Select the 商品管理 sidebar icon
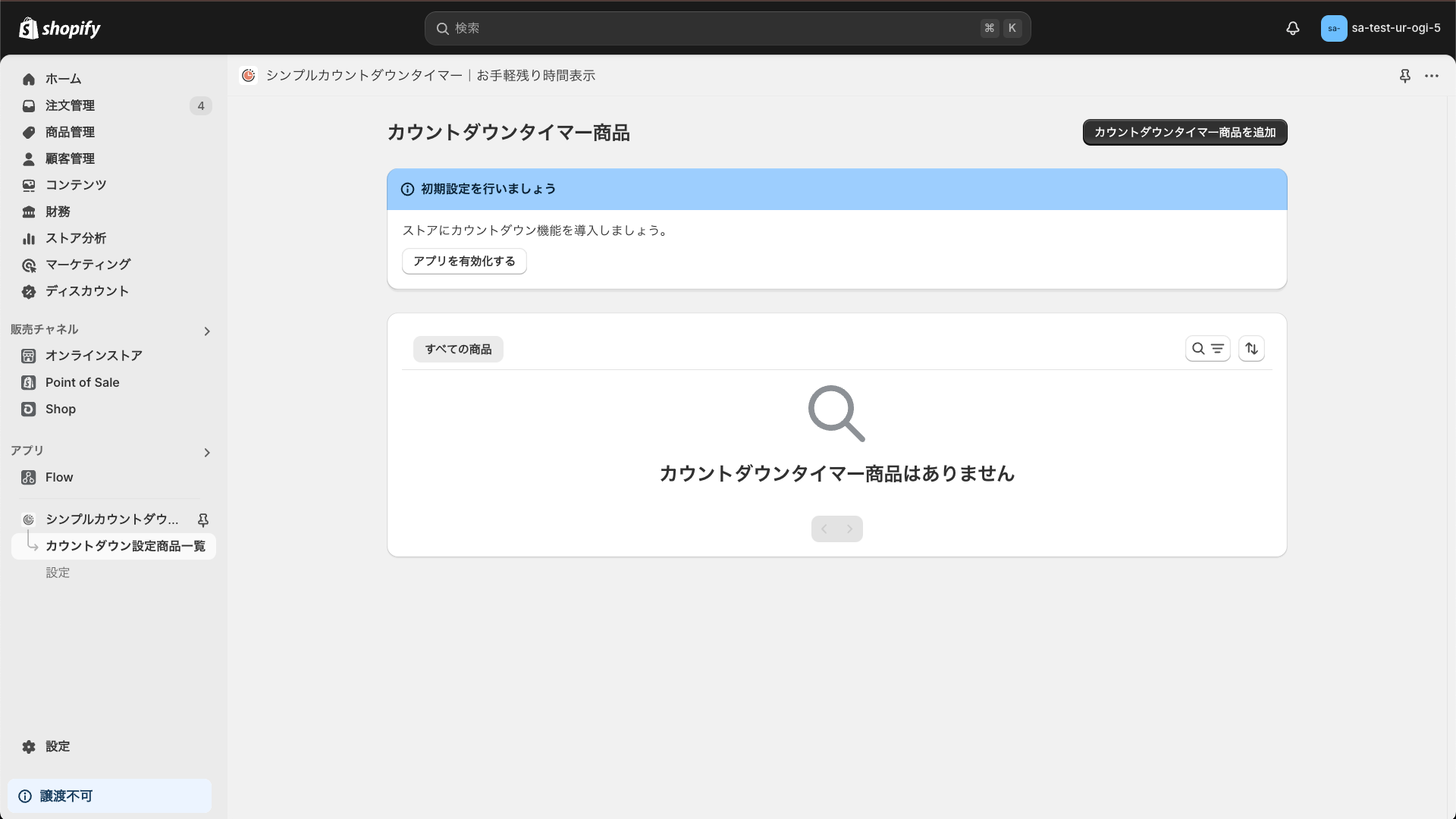Screen dimensions: 1456x819 [28, 132]
